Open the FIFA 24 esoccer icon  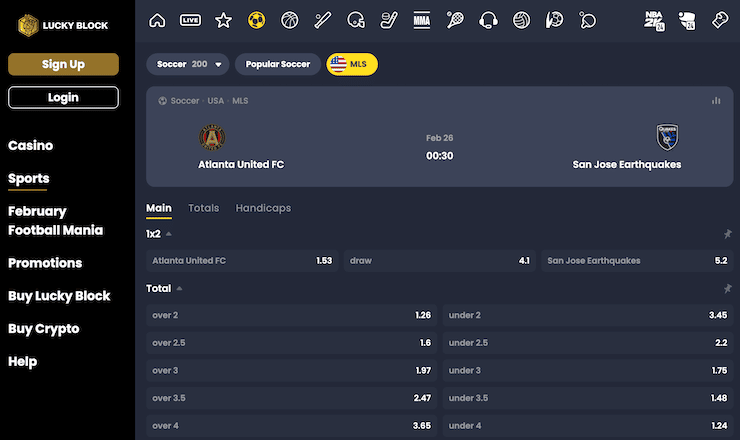687,20
